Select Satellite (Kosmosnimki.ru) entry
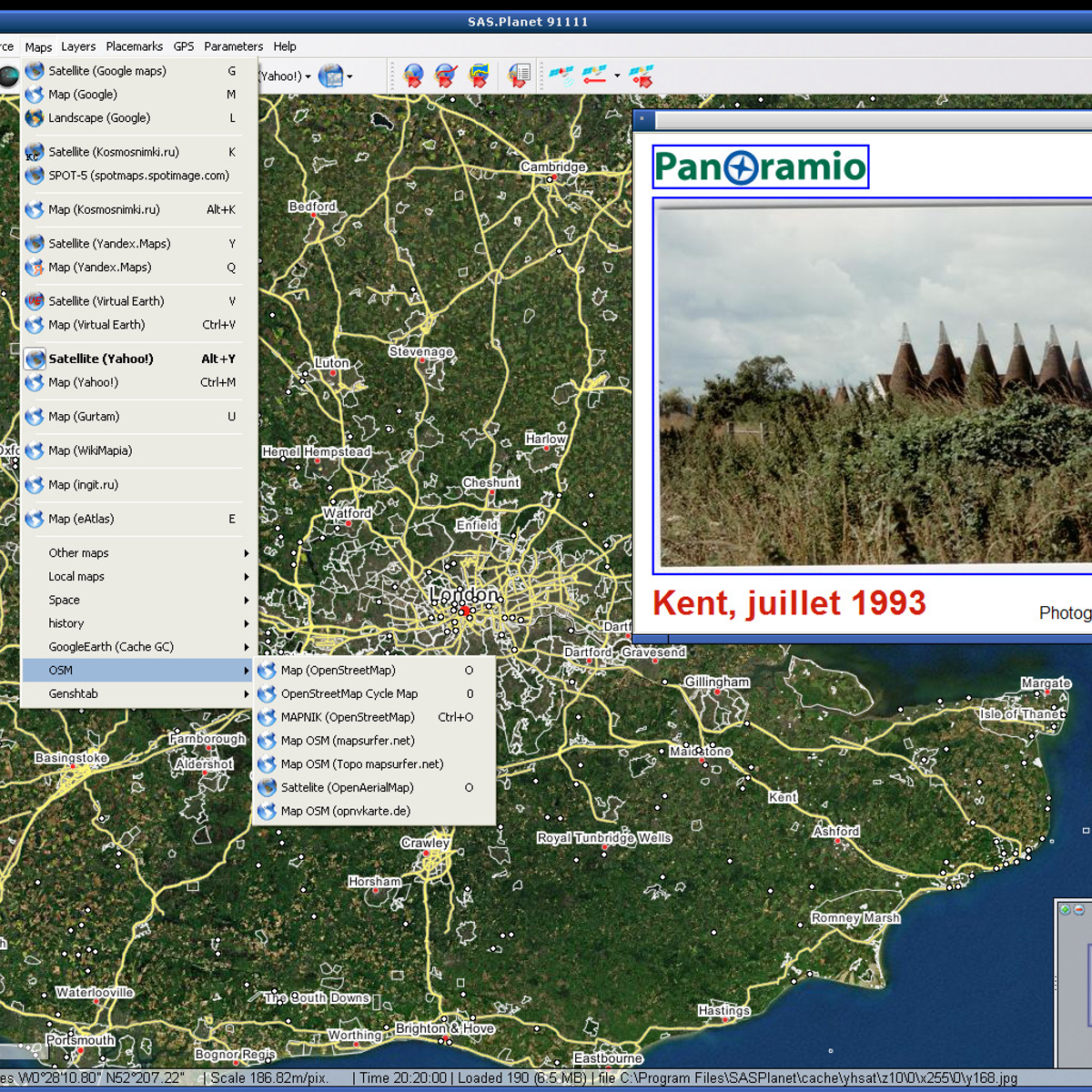Image resolution: width=1092 pixels, height=1092 pixels. (x=139, y=152)
